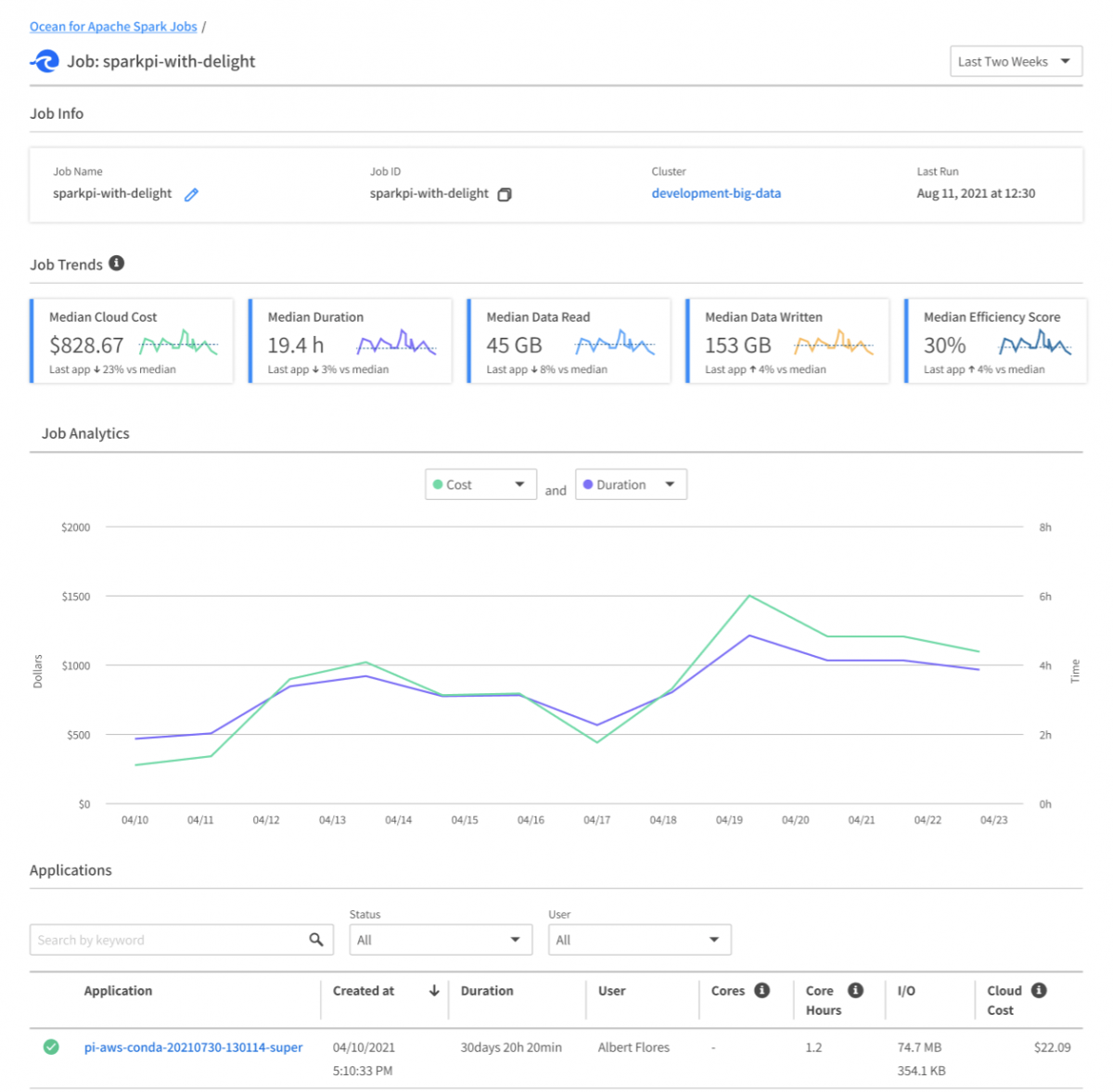Click the $828.67 median cost value

pos(86,345)
